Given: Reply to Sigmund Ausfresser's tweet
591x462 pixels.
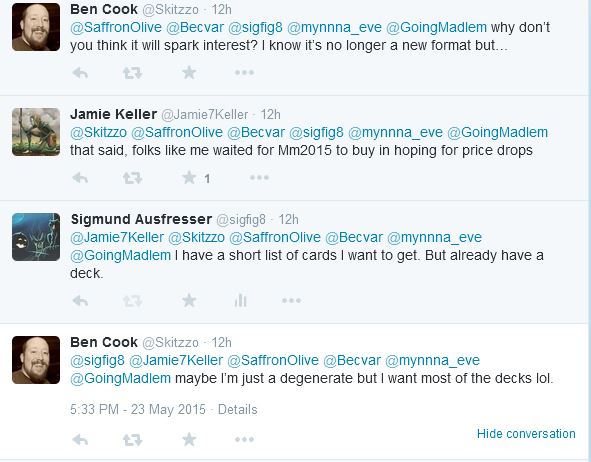Looking at the screenshot, I should coord(80,301).
